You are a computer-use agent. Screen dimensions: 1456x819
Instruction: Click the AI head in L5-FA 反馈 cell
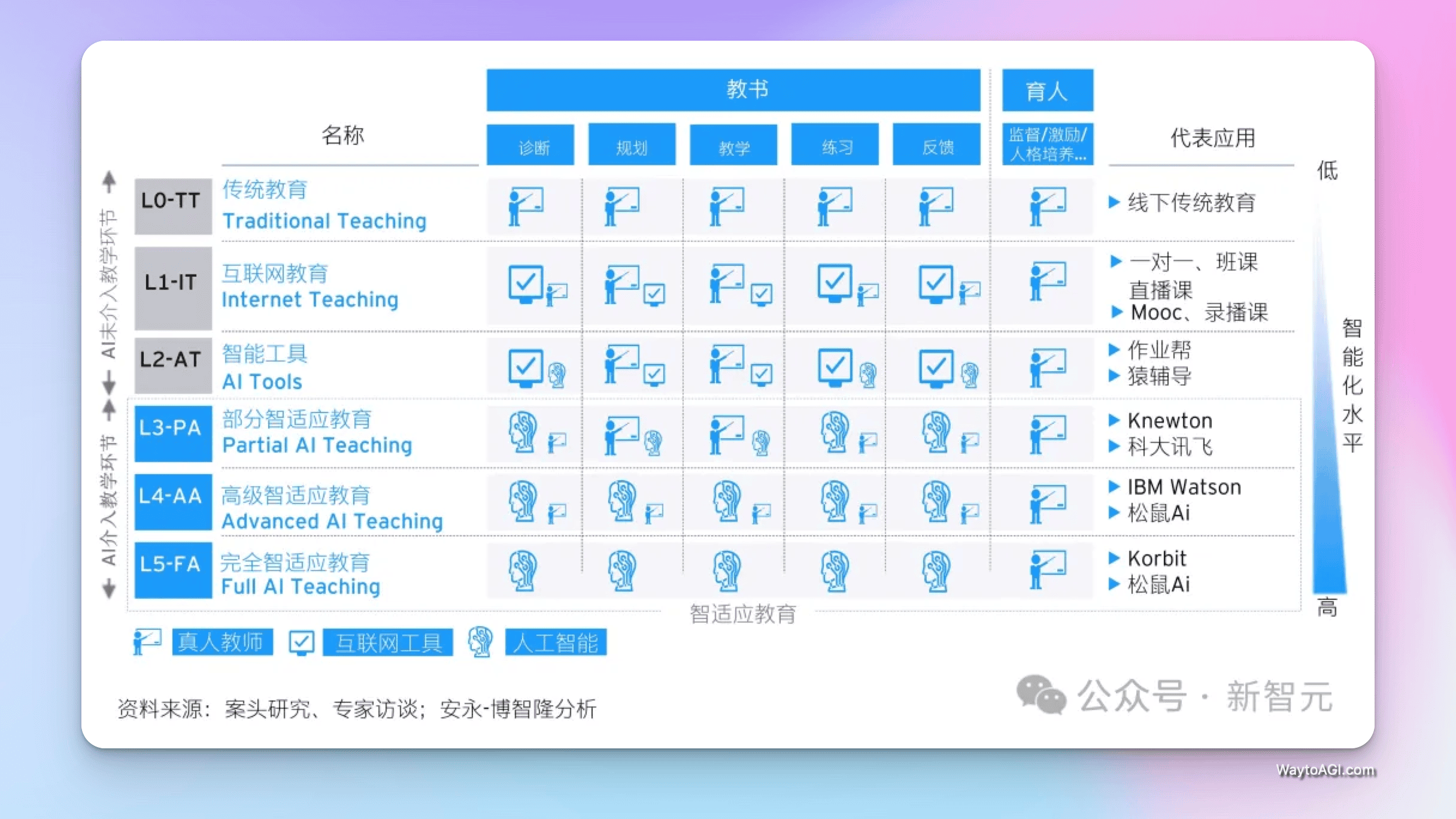point(936,571)
